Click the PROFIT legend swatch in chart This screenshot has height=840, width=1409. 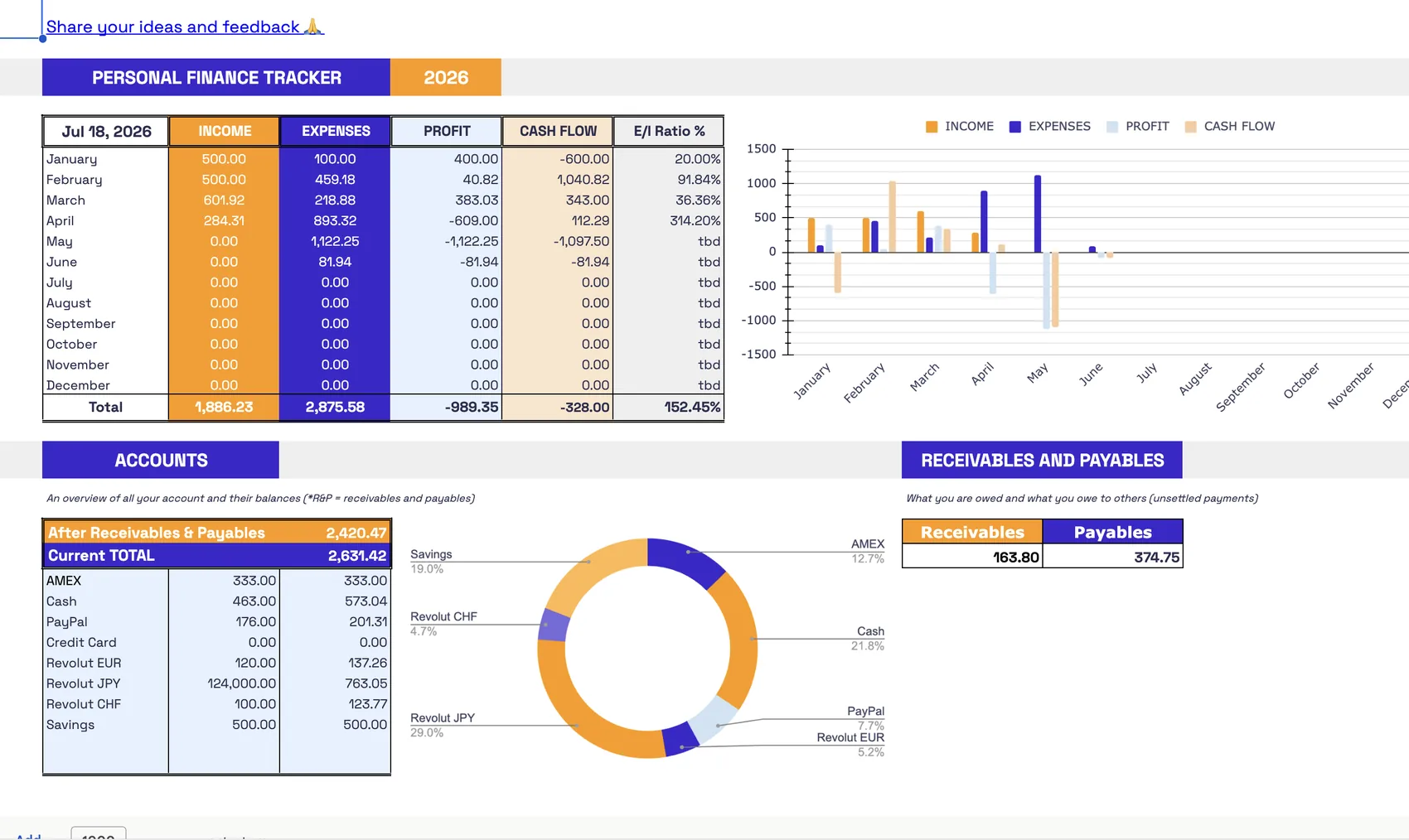(1112, 127)
